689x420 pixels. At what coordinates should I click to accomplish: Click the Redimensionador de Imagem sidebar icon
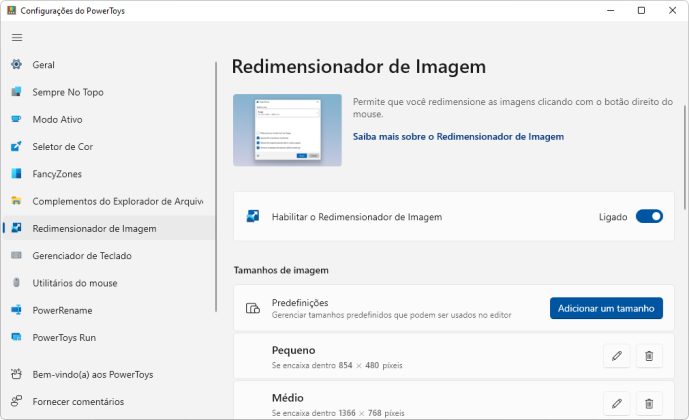coord(16,228)
